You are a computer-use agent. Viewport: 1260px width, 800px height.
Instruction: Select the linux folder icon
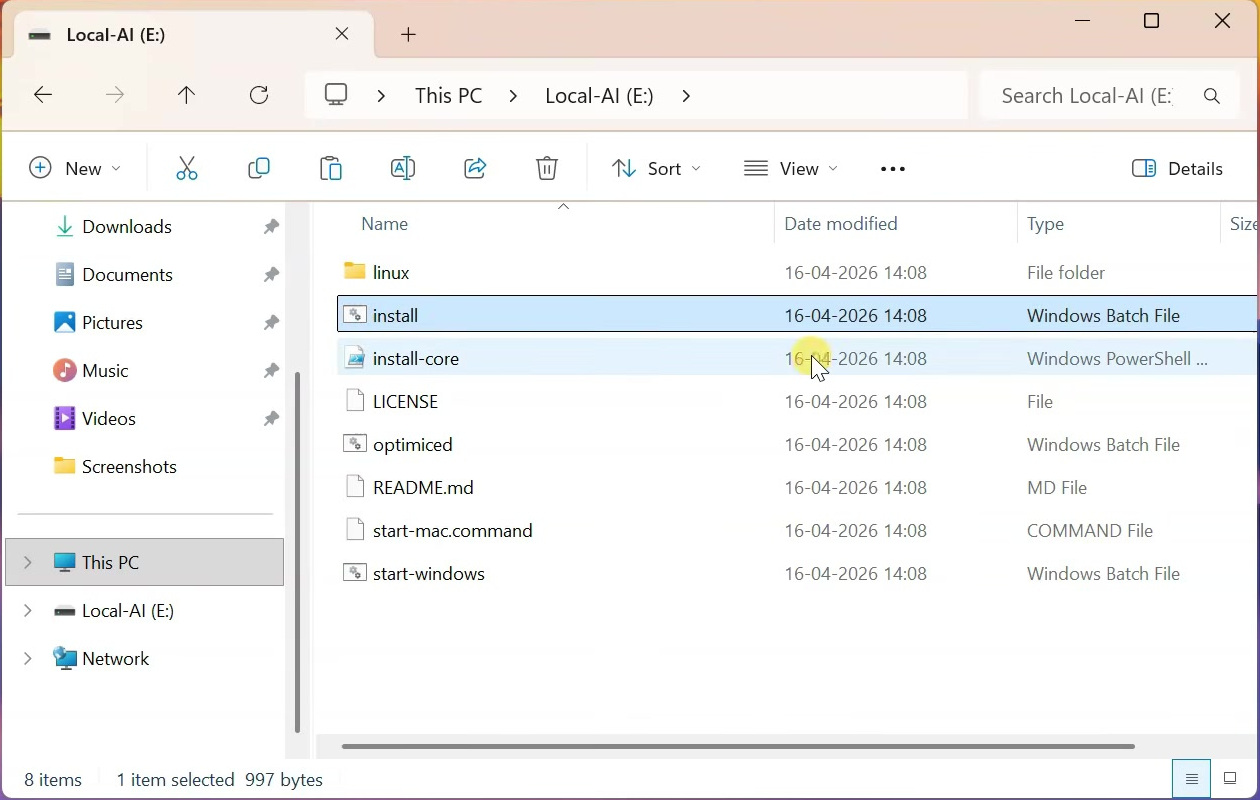(355, 271)
